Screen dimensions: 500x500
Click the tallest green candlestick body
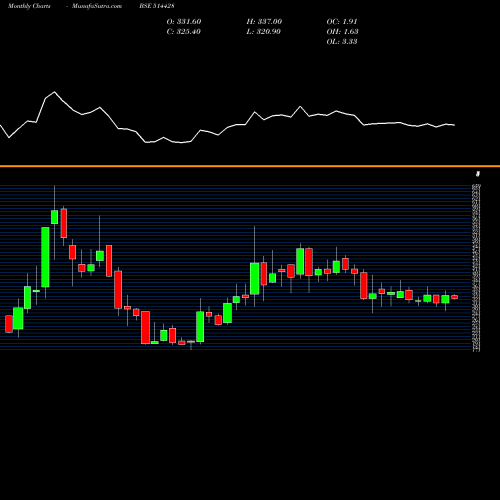(x=45, y=257)
